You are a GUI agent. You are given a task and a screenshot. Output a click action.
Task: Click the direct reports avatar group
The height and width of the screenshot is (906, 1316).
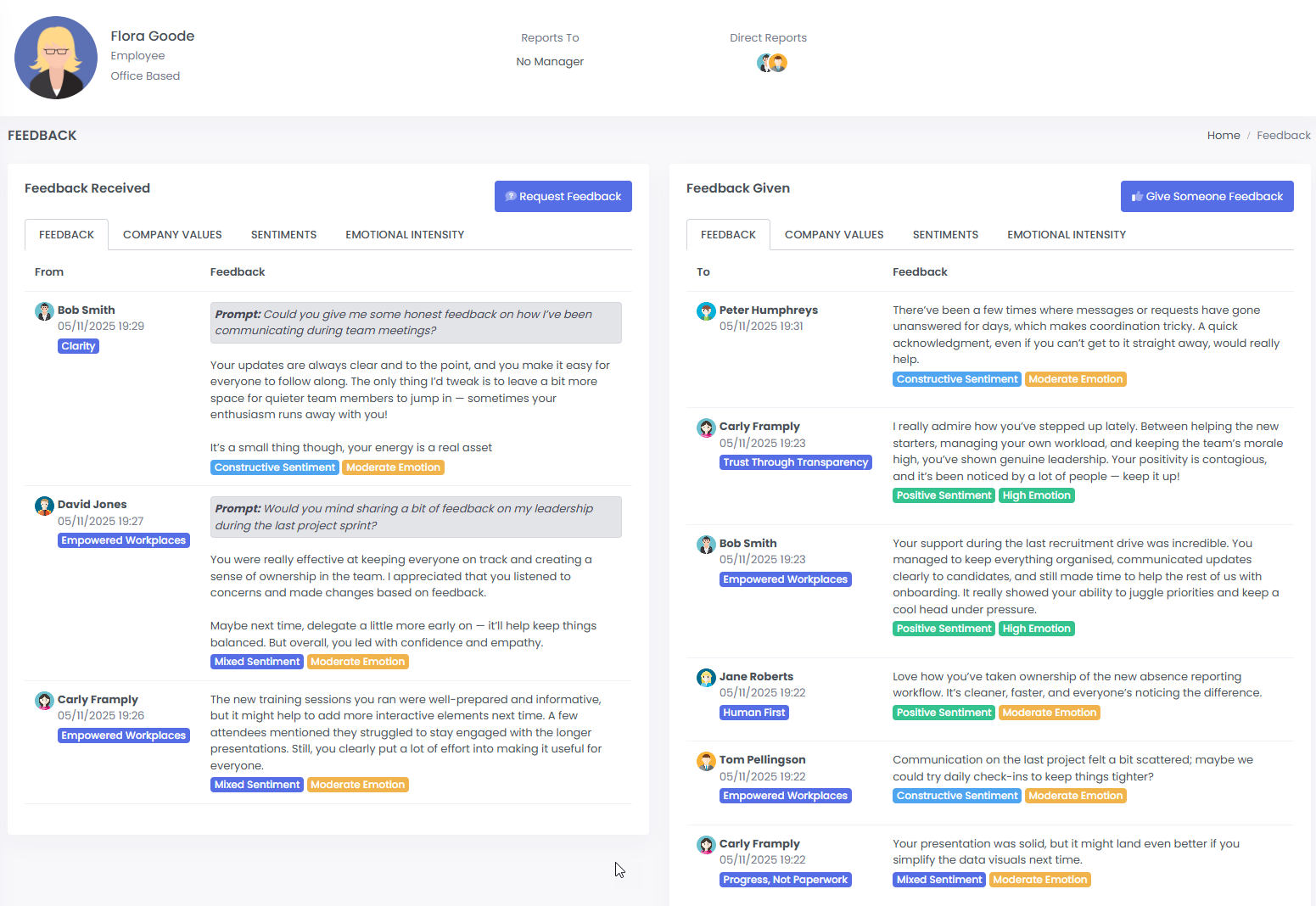[772, 63]
